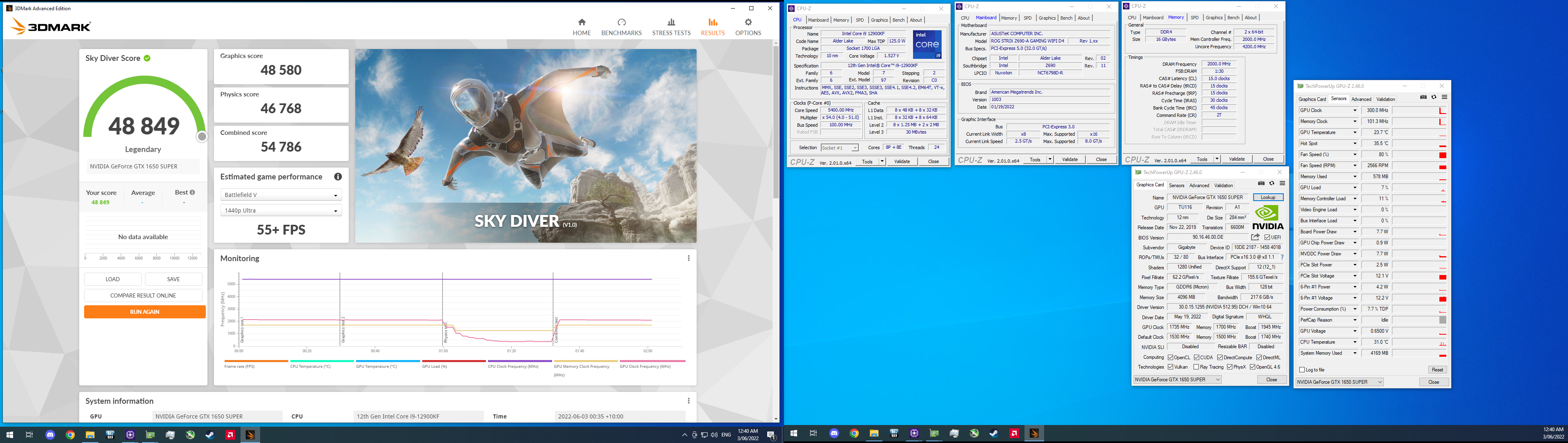Open Advanced tab in GPU-Z Sensors window
This screenshot has height=443, width=1568.
pyautogui.click(x=1361, y=99)
